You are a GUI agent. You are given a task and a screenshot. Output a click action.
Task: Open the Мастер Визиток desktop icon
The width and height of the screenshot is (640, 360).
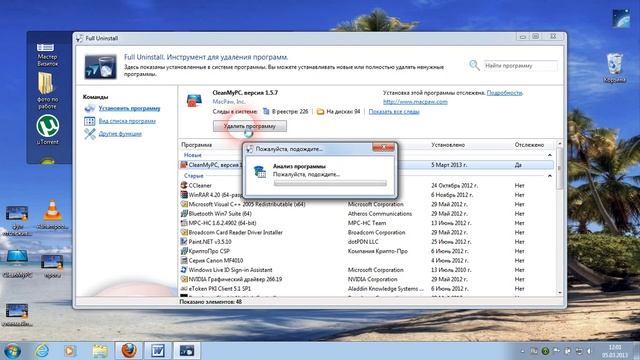[47, 55]
